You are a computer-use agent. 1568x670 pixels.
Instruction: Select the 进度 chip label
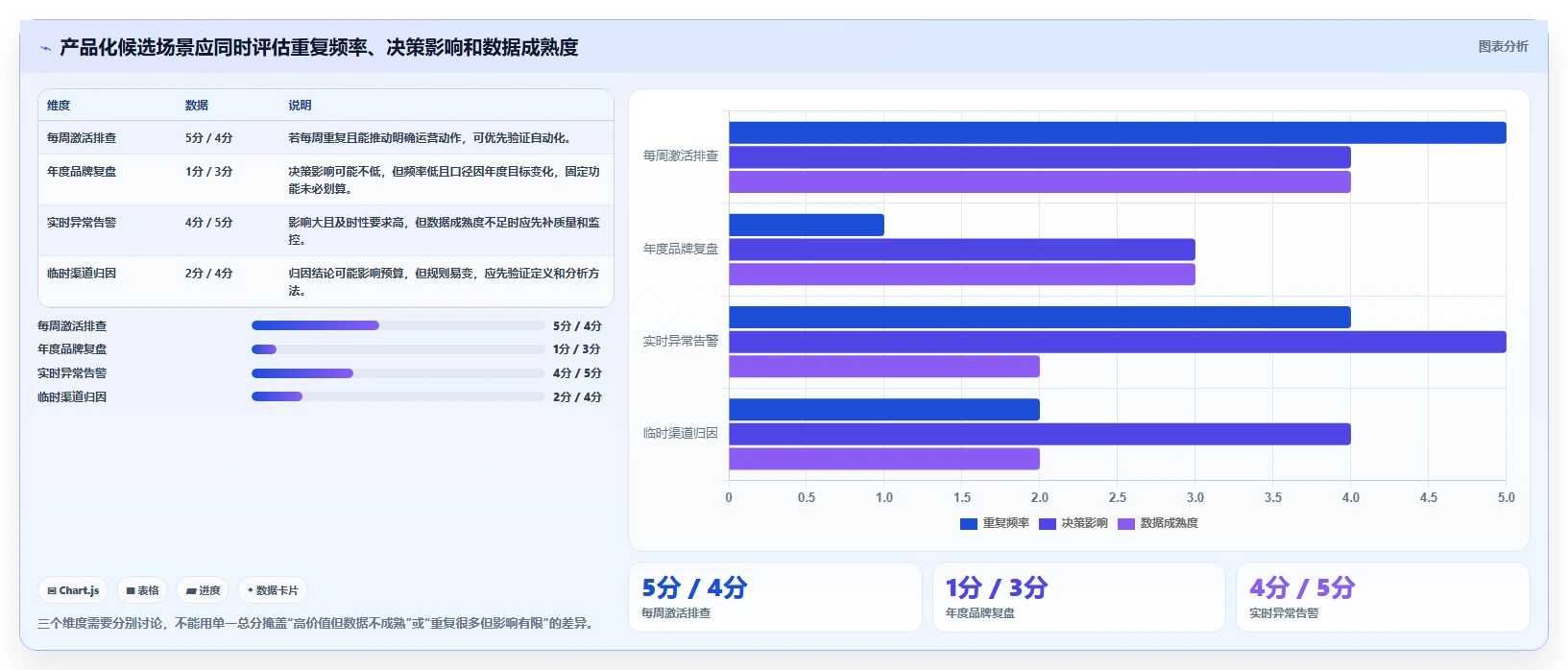[209, 591]
